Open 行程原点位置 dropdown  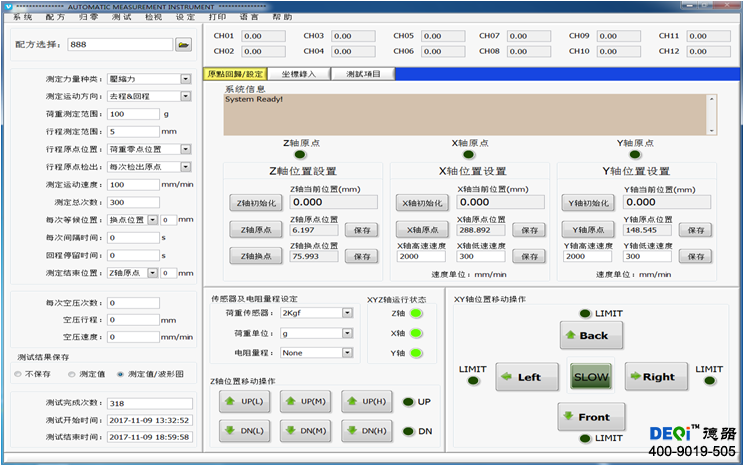tap(186, 149)
